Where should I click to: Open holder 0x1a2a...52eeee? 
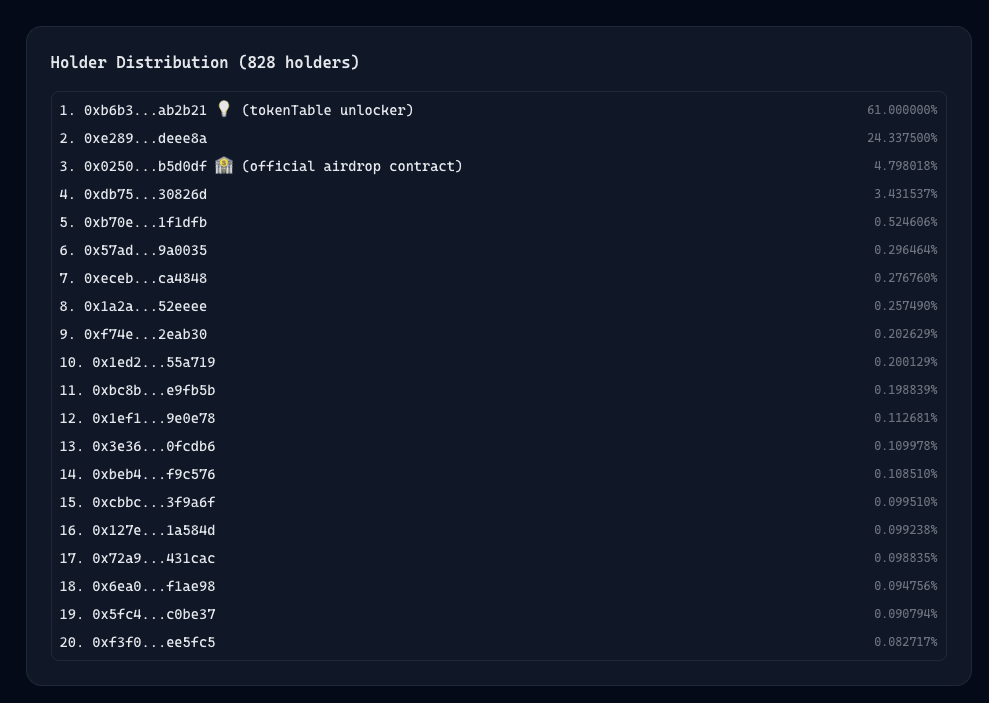tap(145, 306)
